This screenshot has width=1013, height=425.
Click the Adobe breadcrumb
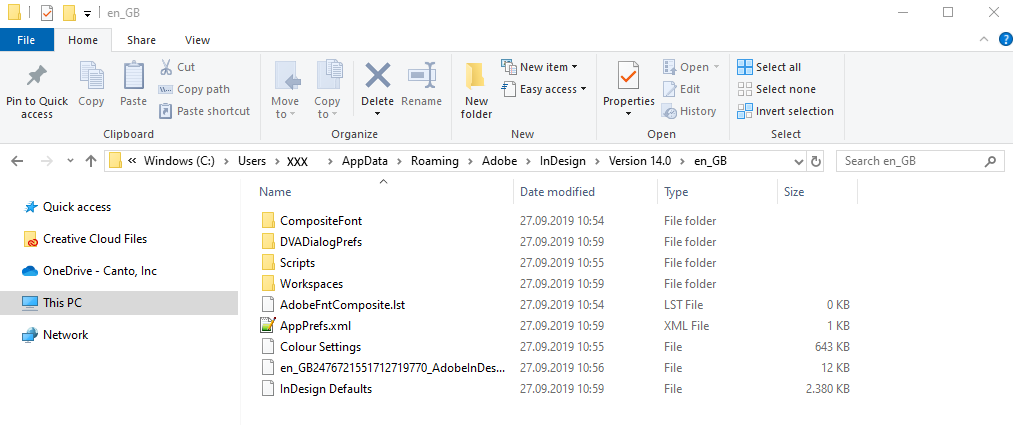(499, 161)
